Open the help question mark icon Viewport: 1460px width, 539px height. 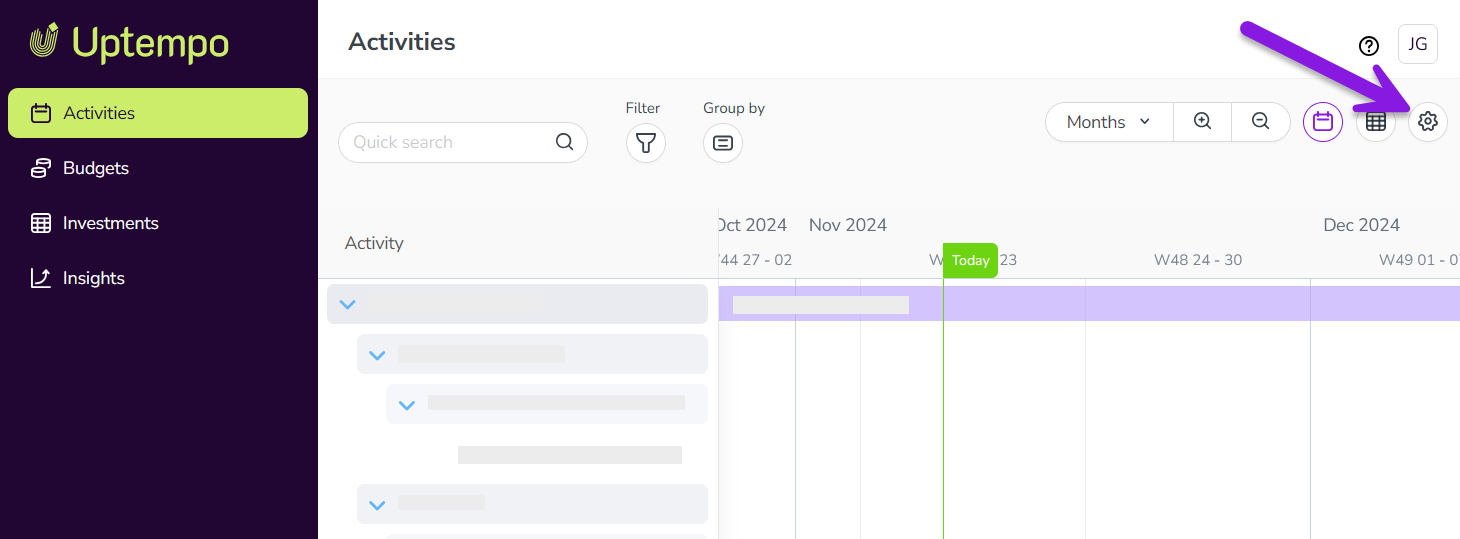(1369, 45)
